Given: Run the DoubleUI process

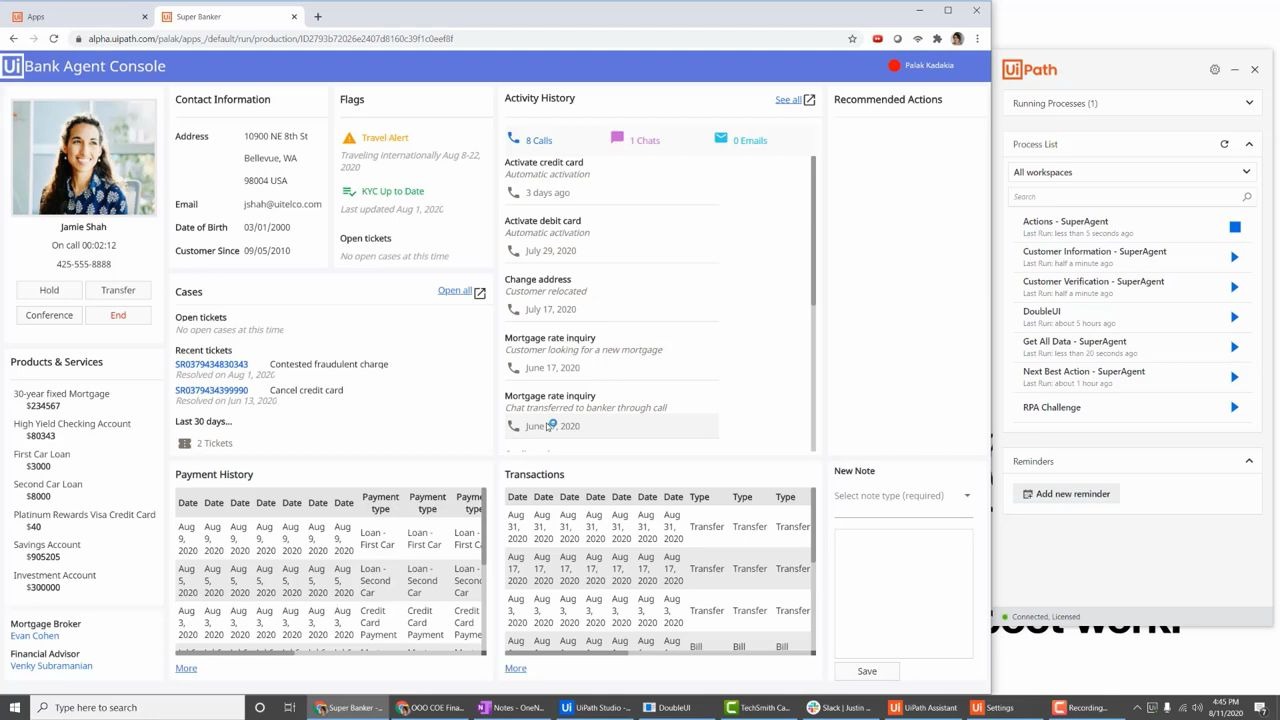Looking at the screenshot, I should pos(1235,317).
